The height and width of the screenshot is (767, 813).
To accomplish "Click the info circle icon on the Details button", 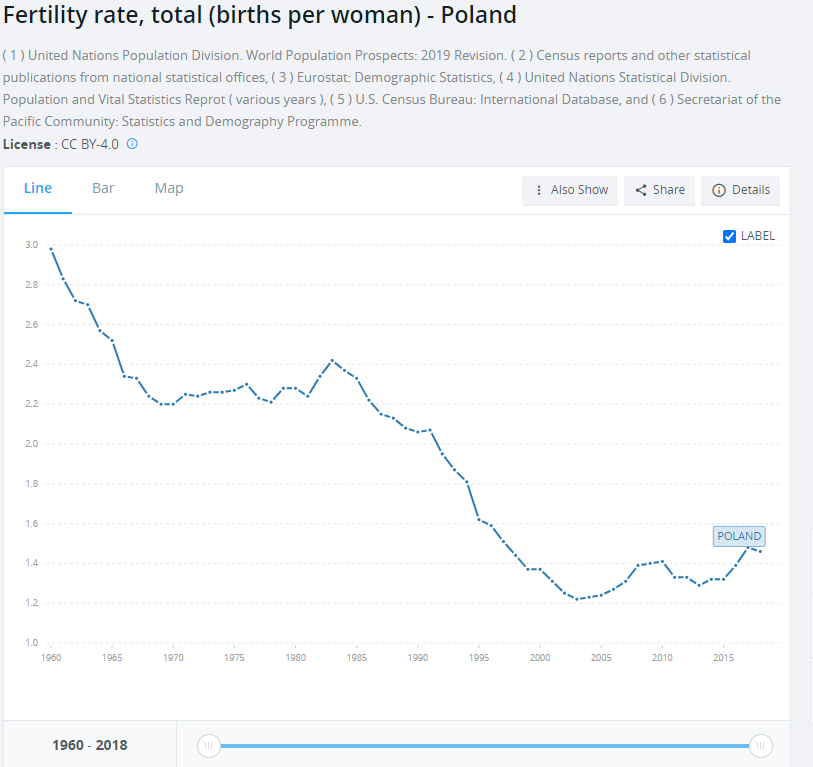I will point(718,190).
